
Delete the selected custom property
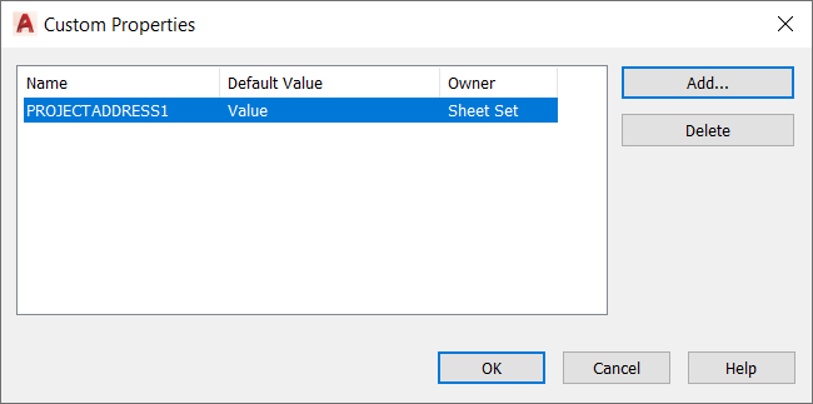[707, 130]
